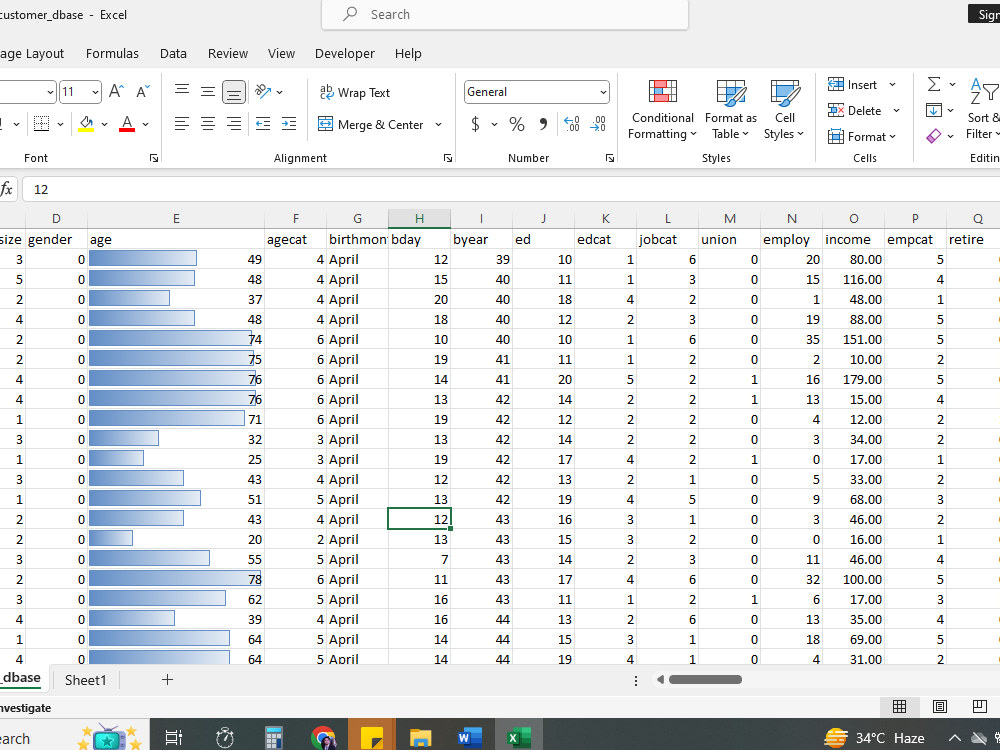The width and height of the screenshot is (1000, 750).
Task: Open Font settings dialog launcher
Action: [154, 158]
